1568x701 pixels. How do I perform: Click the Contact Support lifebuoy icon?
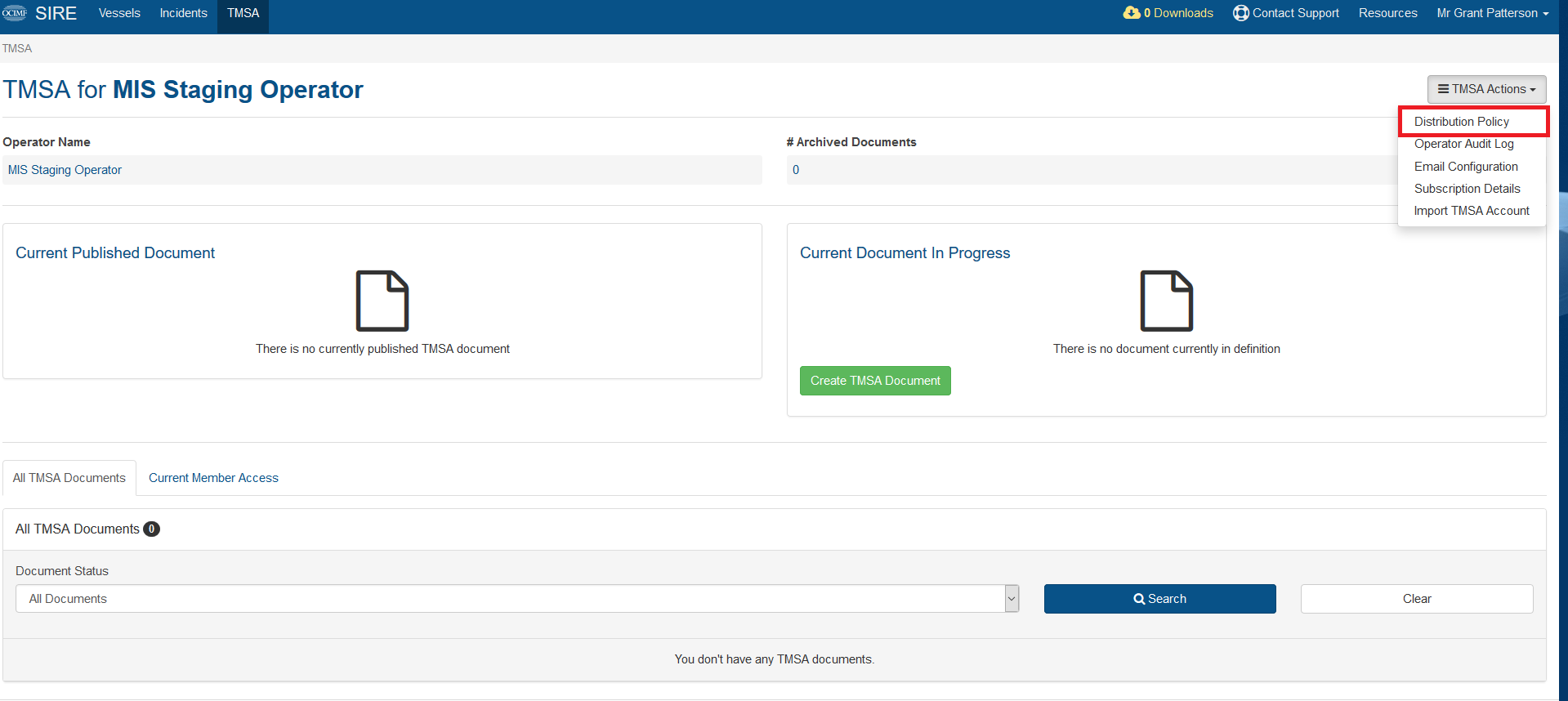[1240, 13]
